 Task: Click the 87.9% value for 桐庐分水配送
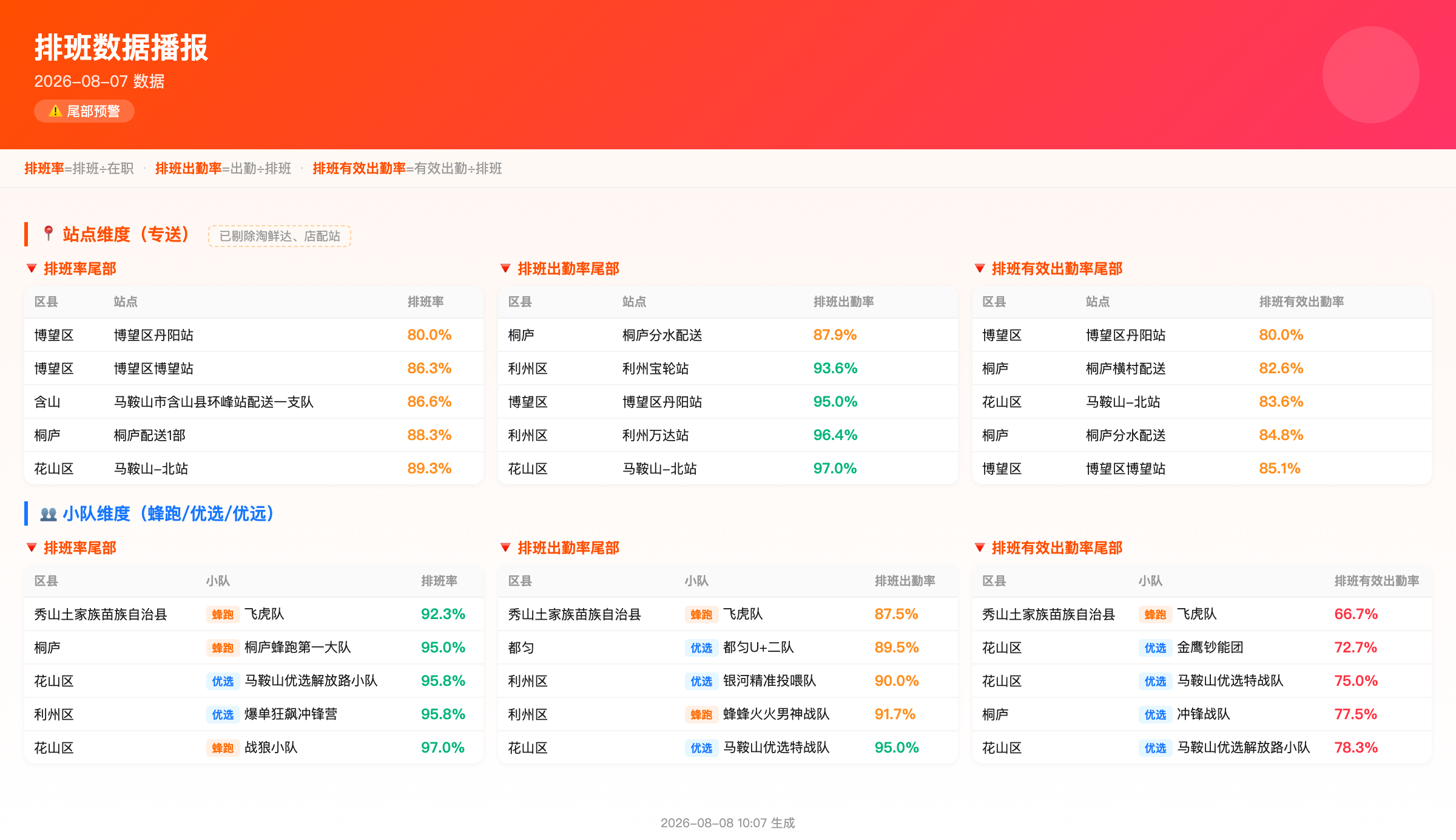point(835,335)
